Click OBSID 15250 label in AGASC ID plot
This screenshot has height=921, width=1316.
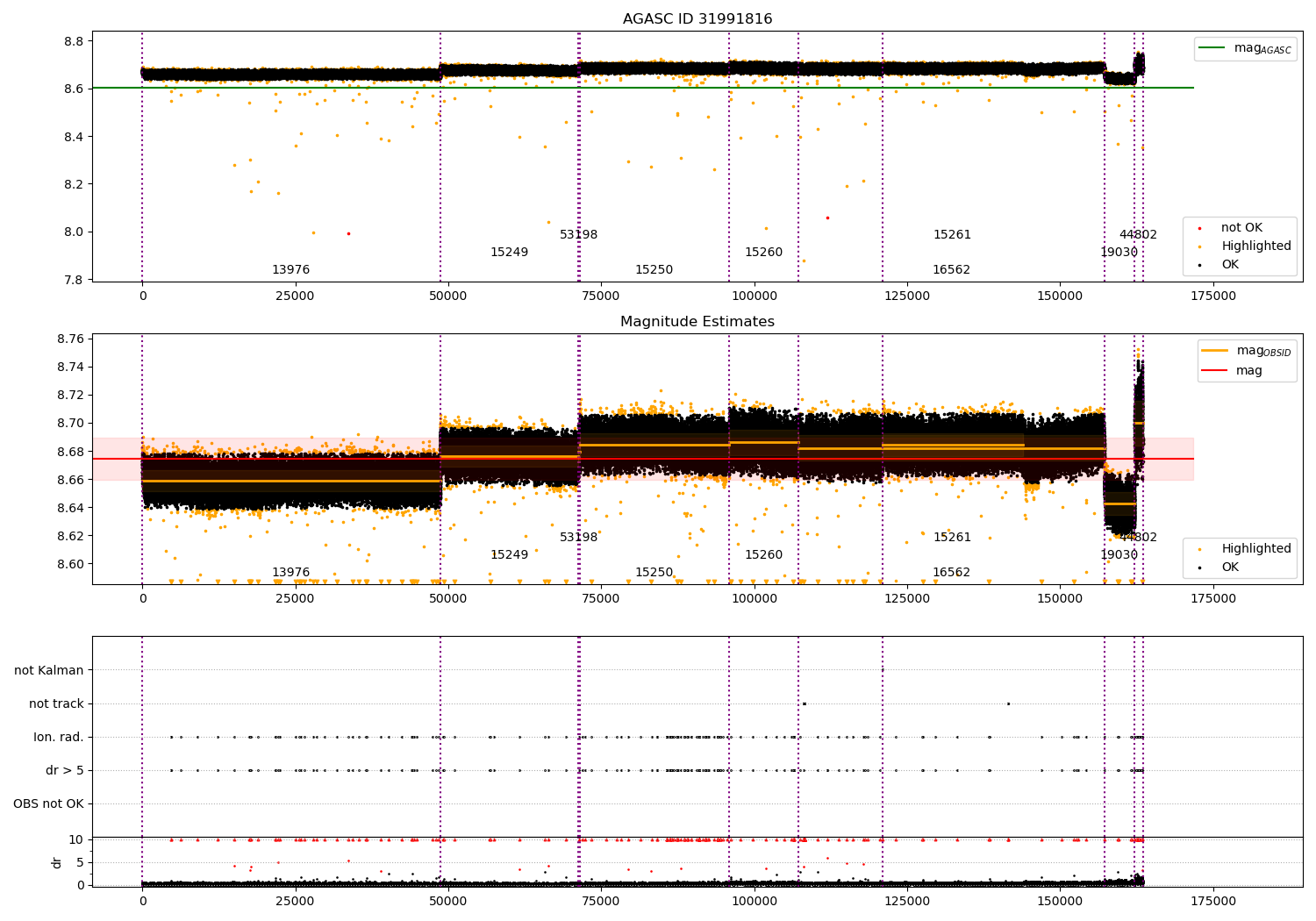coord(654,270)
